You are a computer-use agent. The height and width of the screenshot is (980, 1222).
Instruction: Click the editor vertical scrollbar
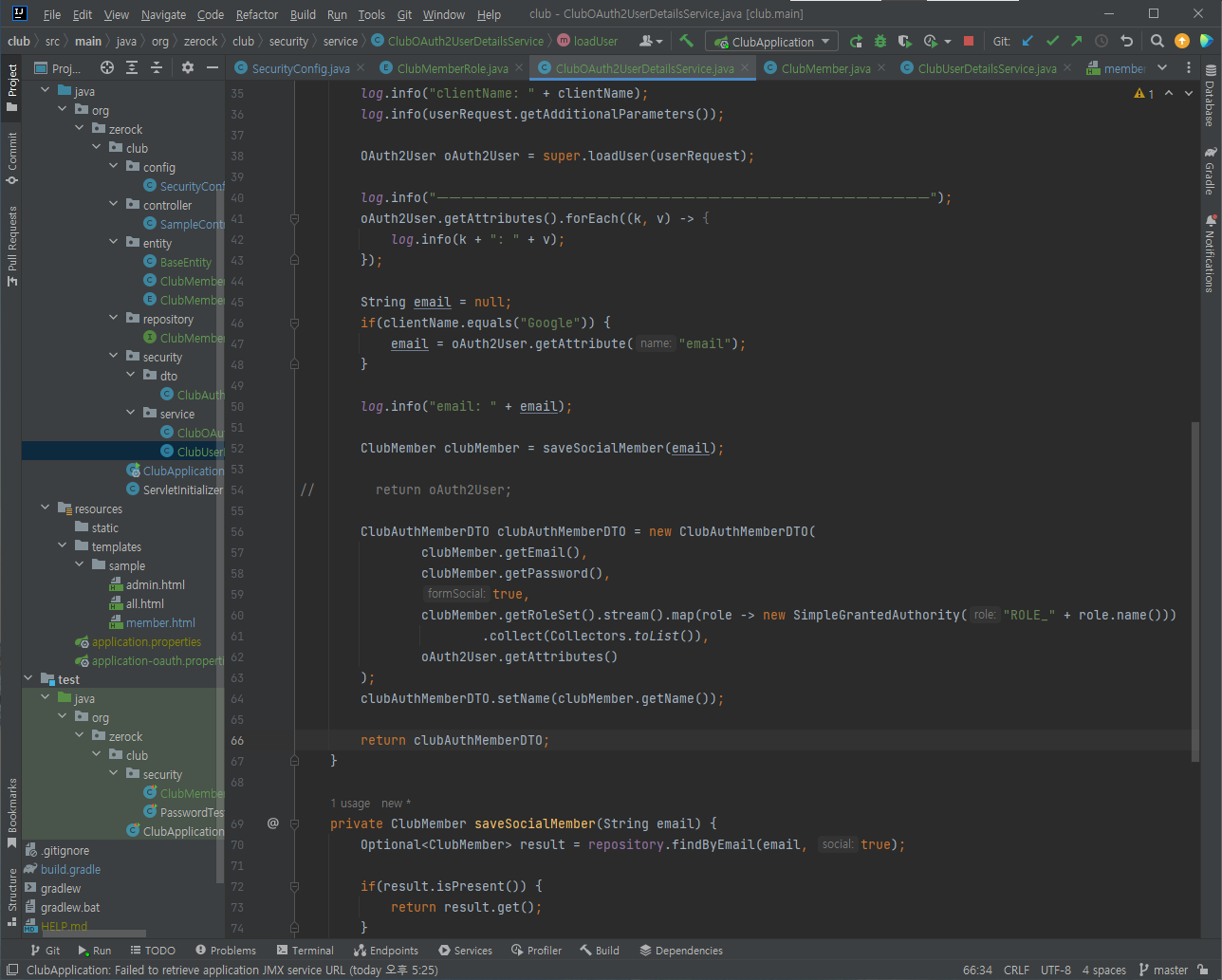coord(1194,591)
